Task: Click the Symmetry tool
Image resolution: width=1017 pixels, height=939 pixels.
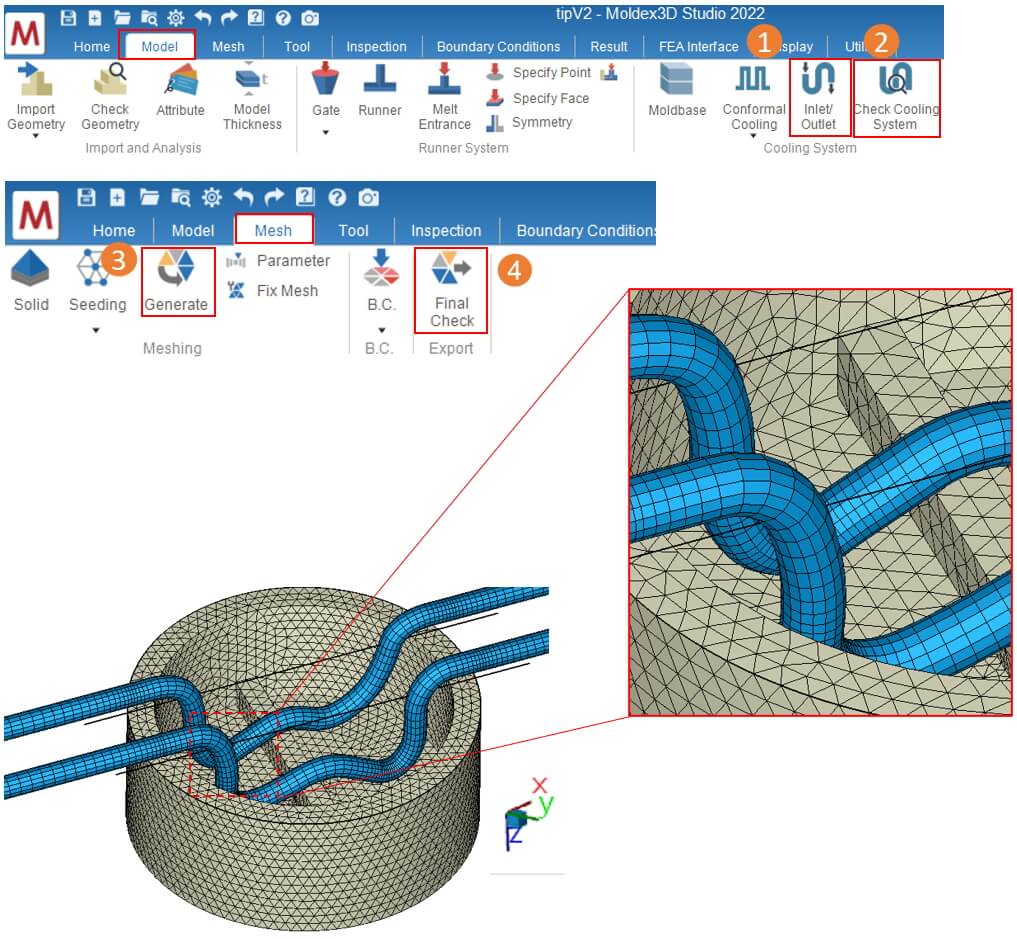Action: (529, 123)
